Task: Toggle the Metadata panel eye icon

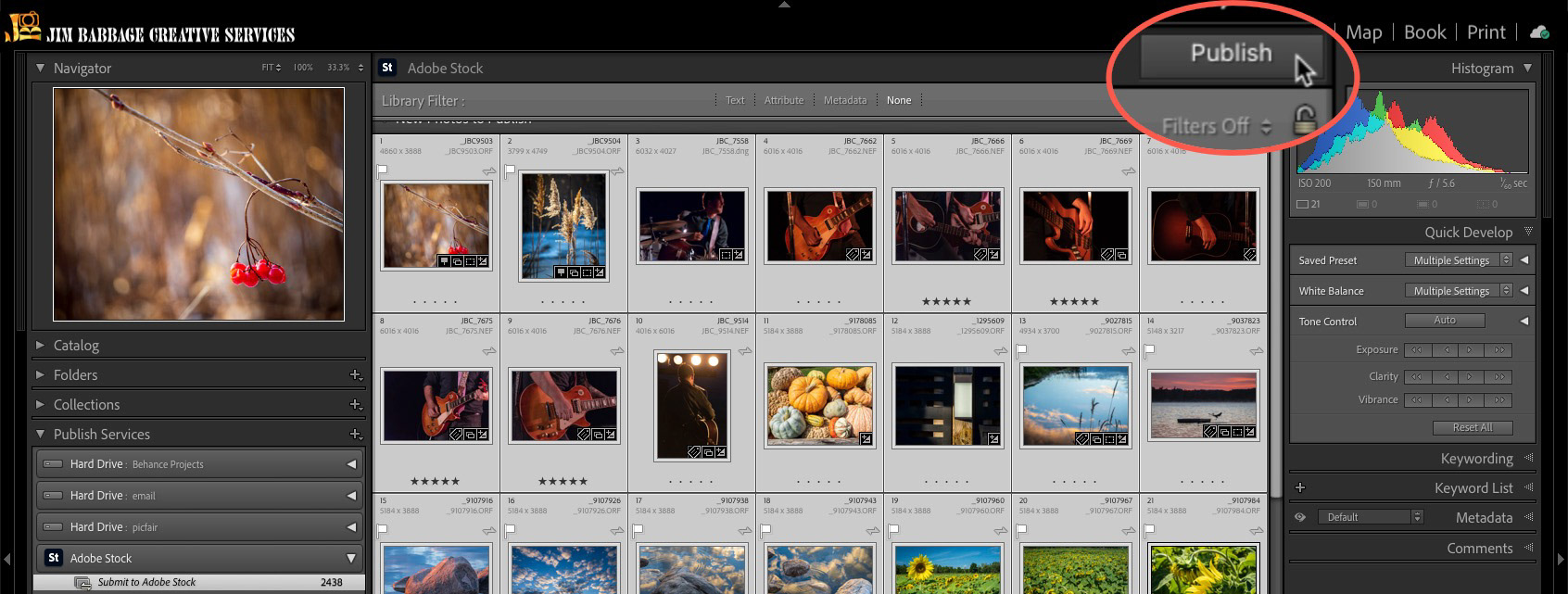Action: point(1300,517)
